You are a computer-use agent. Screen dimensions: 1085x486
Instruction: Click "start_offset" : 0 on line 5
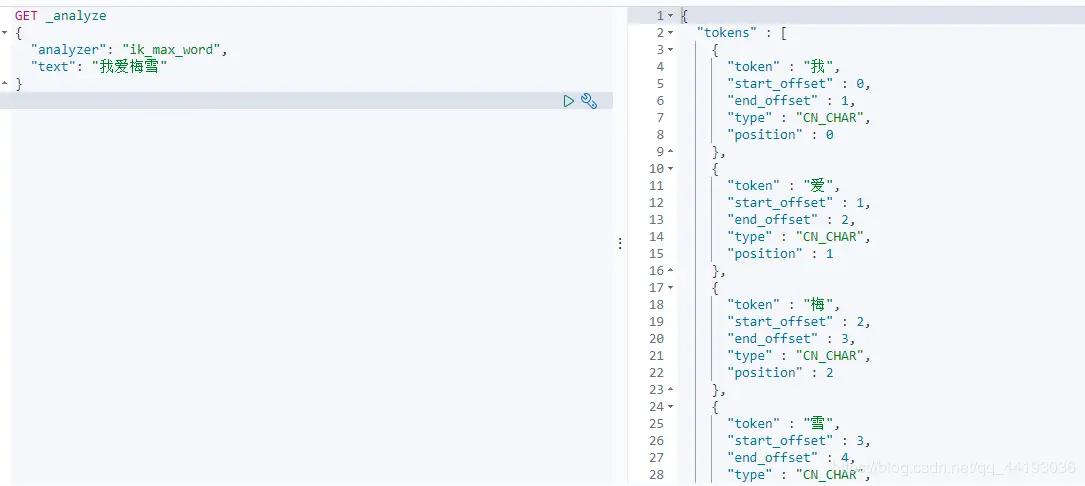(x=798, y=84)
